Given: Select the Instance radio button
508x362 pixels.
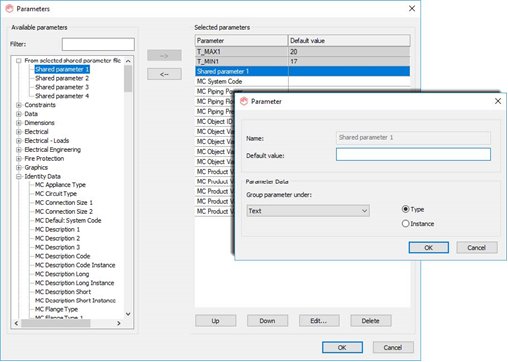Looking at the screenshot, I should click(405, 224).
